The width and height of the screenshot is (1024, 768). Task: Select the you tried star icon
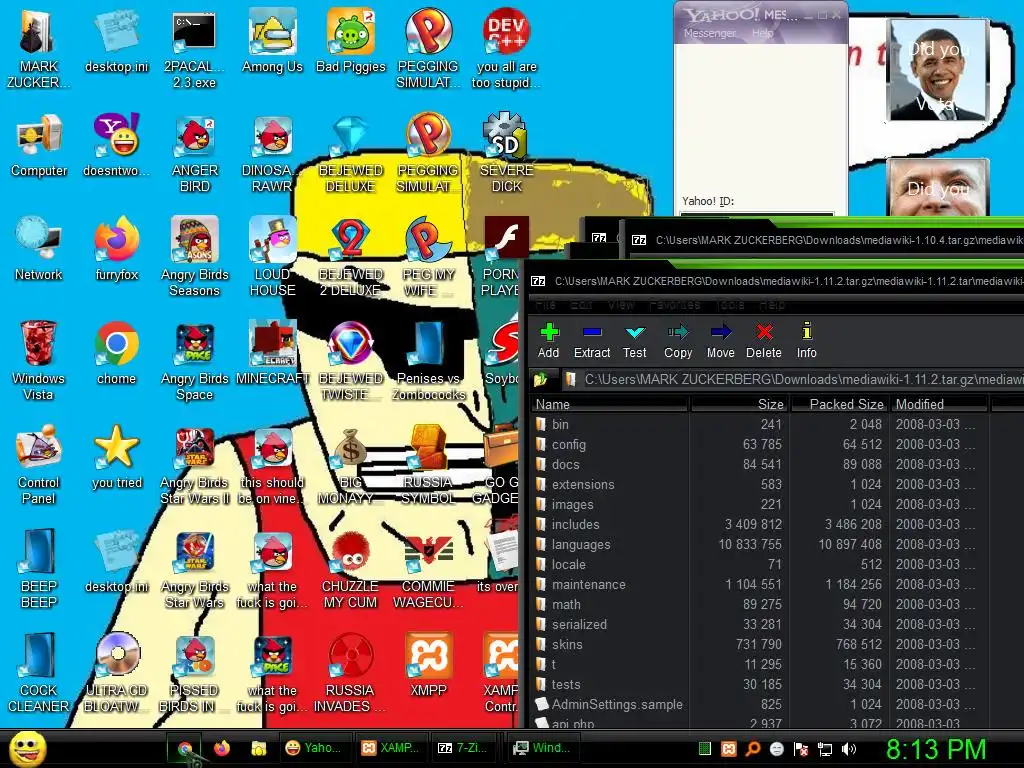(x=117, y=457)
